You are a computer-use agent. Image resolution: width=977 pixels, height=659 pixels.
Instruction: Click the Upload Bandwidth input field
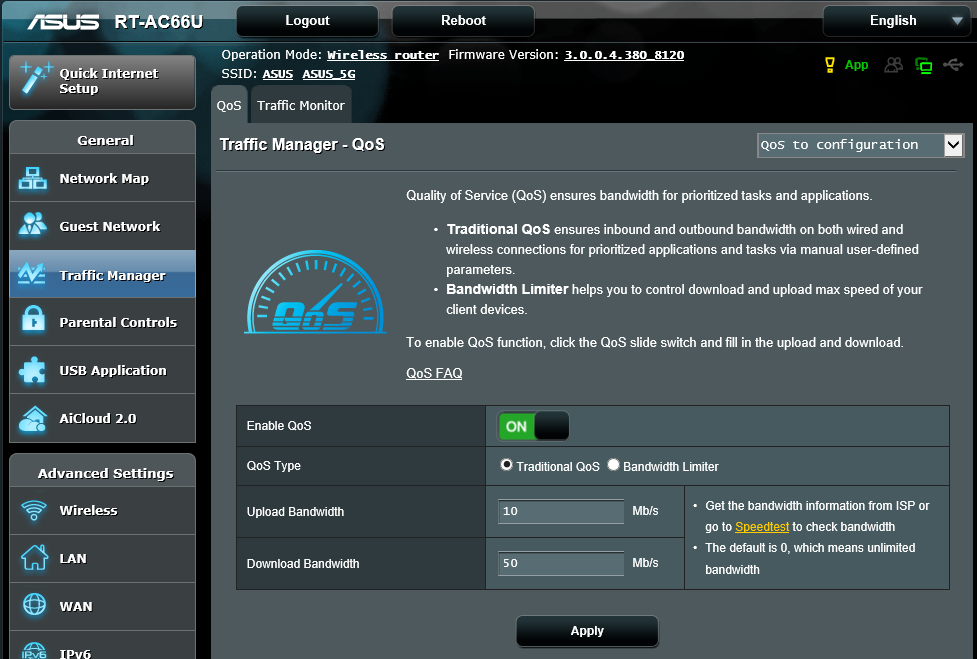pyautogui.click(x=561, y=511)
